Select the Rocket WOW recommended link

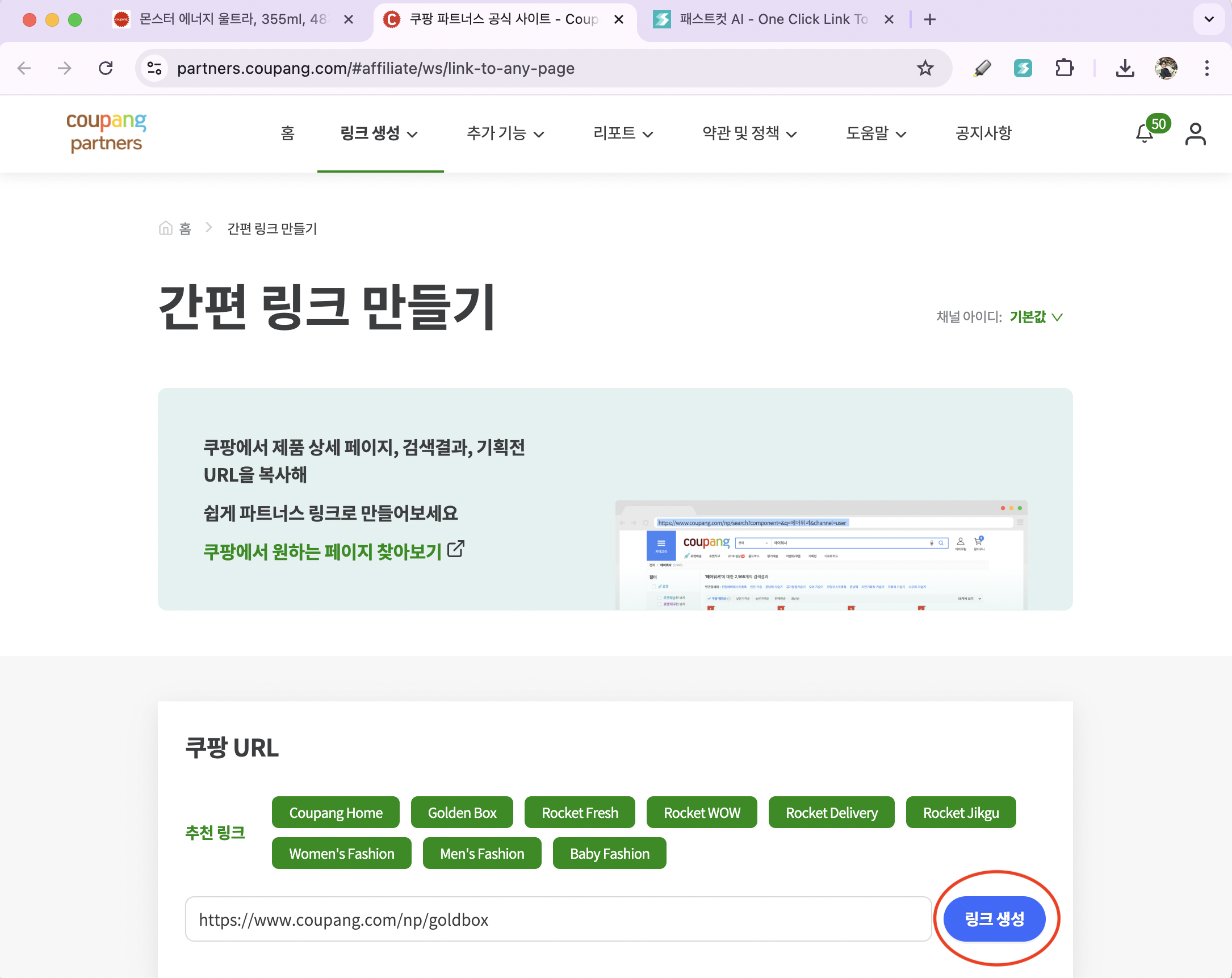click(x=702, y=812)
